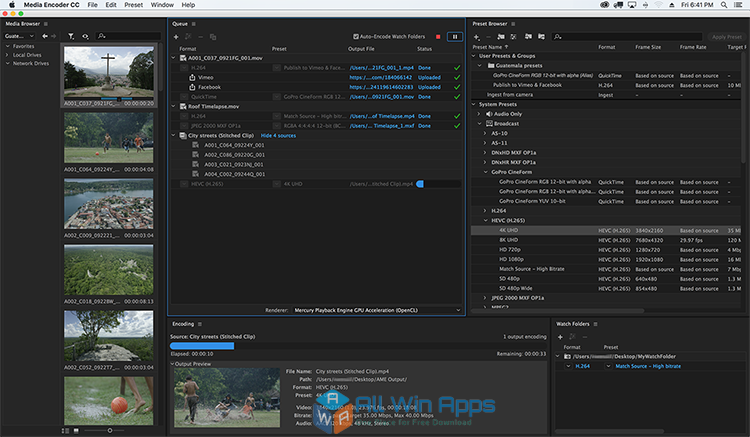Stop the queue with the red stop button

point(438,37)
